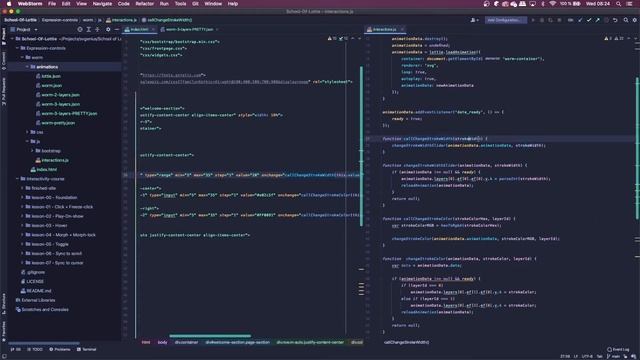Expand the finished-site folder

point(22,188)
